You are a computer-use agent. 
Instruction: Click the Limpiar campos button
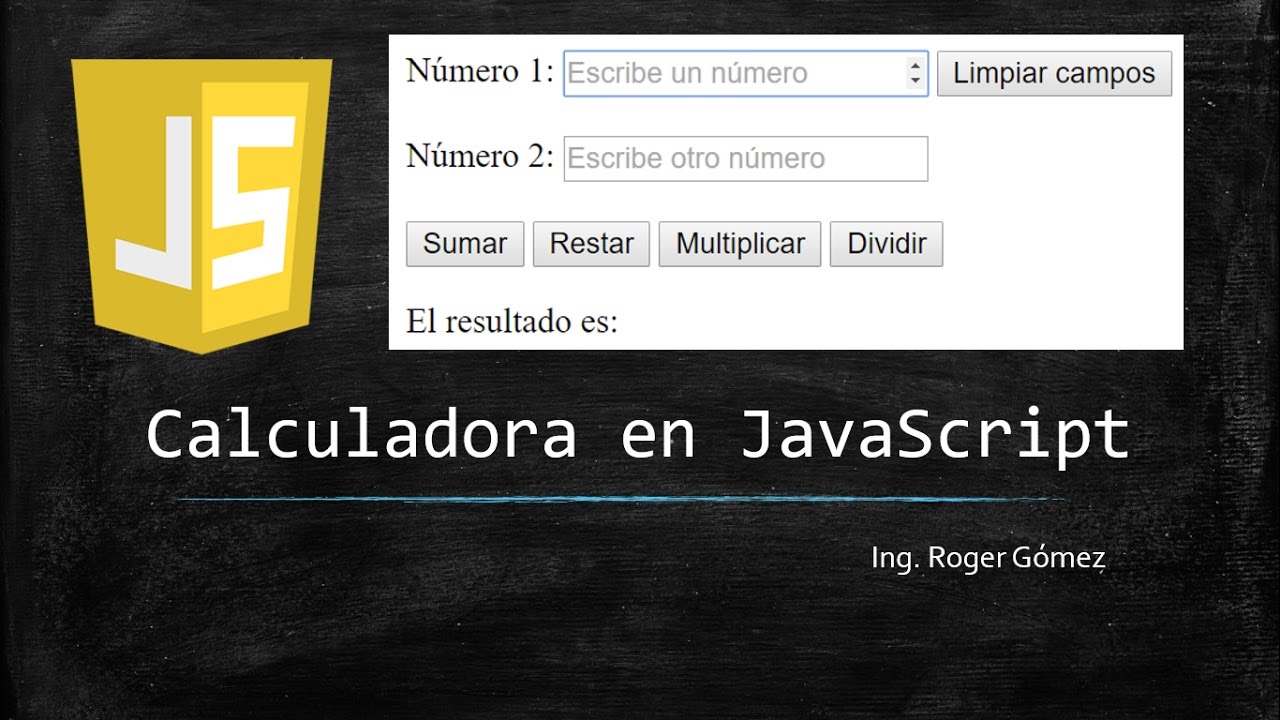tap(1054, 73)
